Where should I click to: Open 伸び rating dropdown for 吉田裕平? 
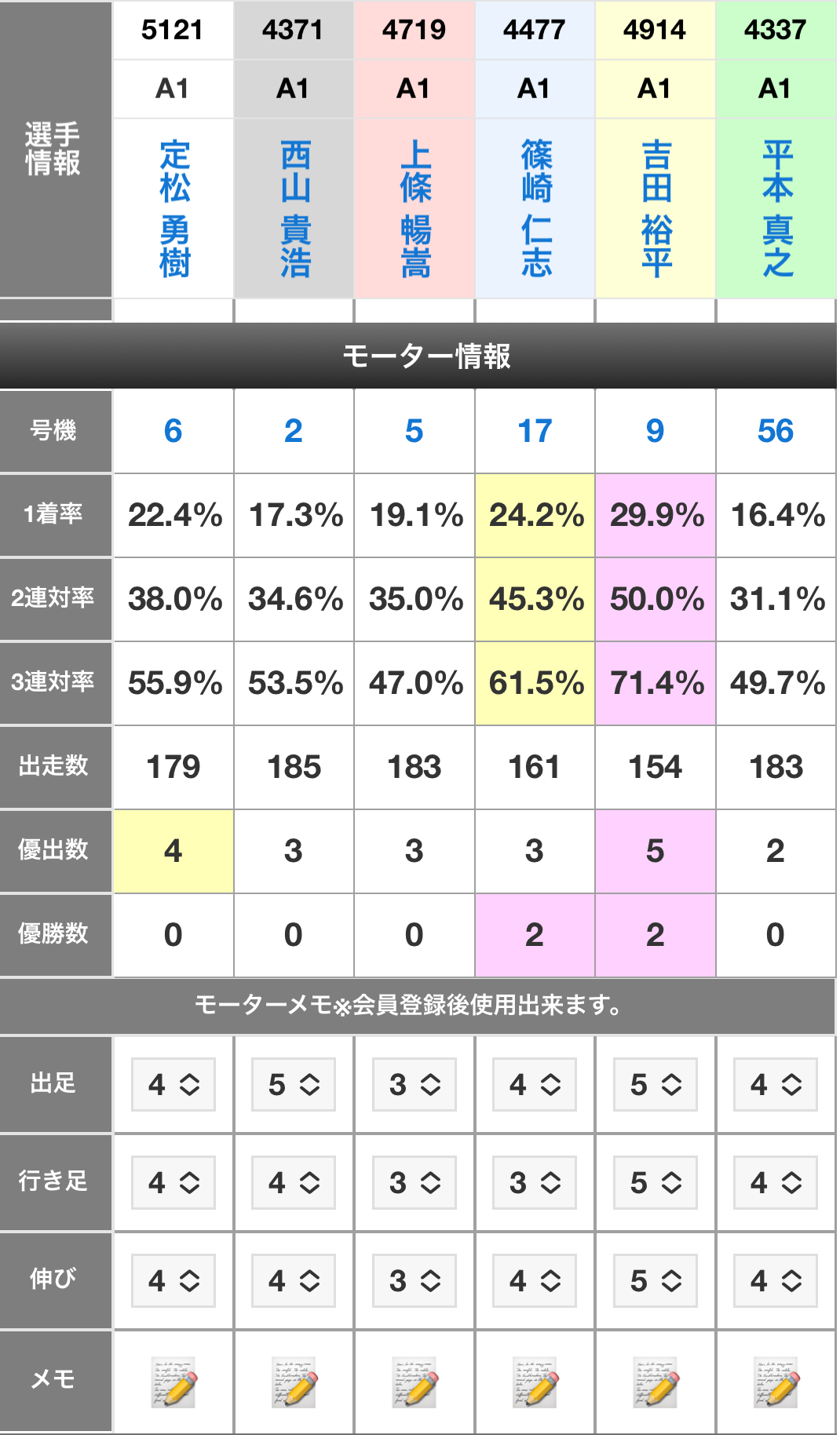click(656, 1281)
